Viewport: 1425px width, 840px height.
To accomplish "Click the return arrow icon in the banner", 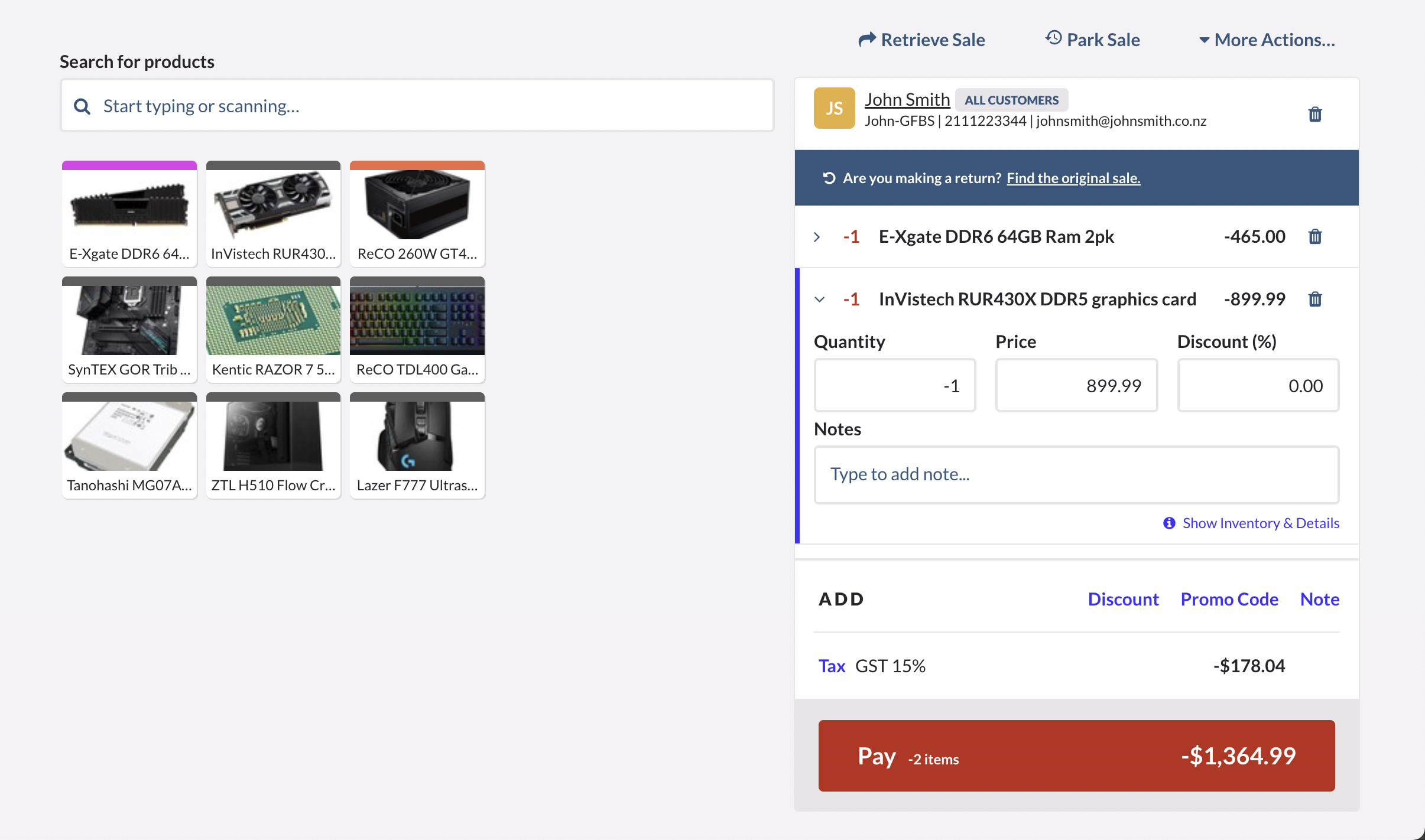I will coord(829,177).
